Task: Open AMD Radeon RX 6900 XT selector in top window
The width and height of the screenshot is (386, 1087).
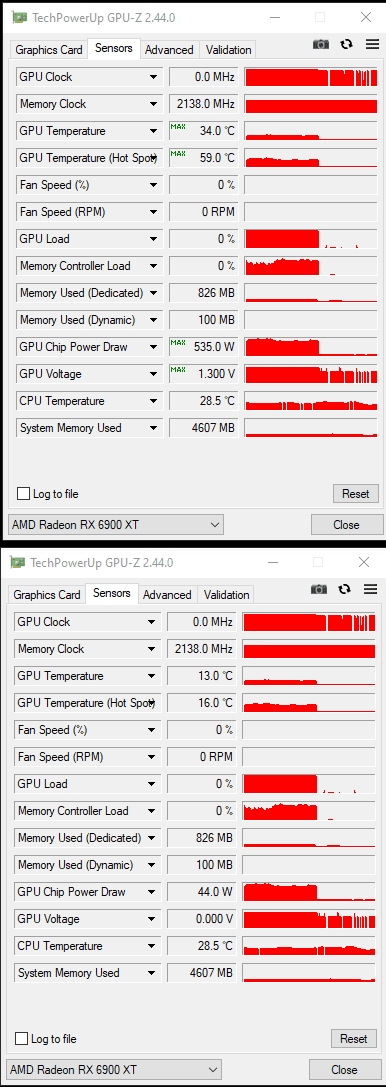Action: [x=116, y=525]
